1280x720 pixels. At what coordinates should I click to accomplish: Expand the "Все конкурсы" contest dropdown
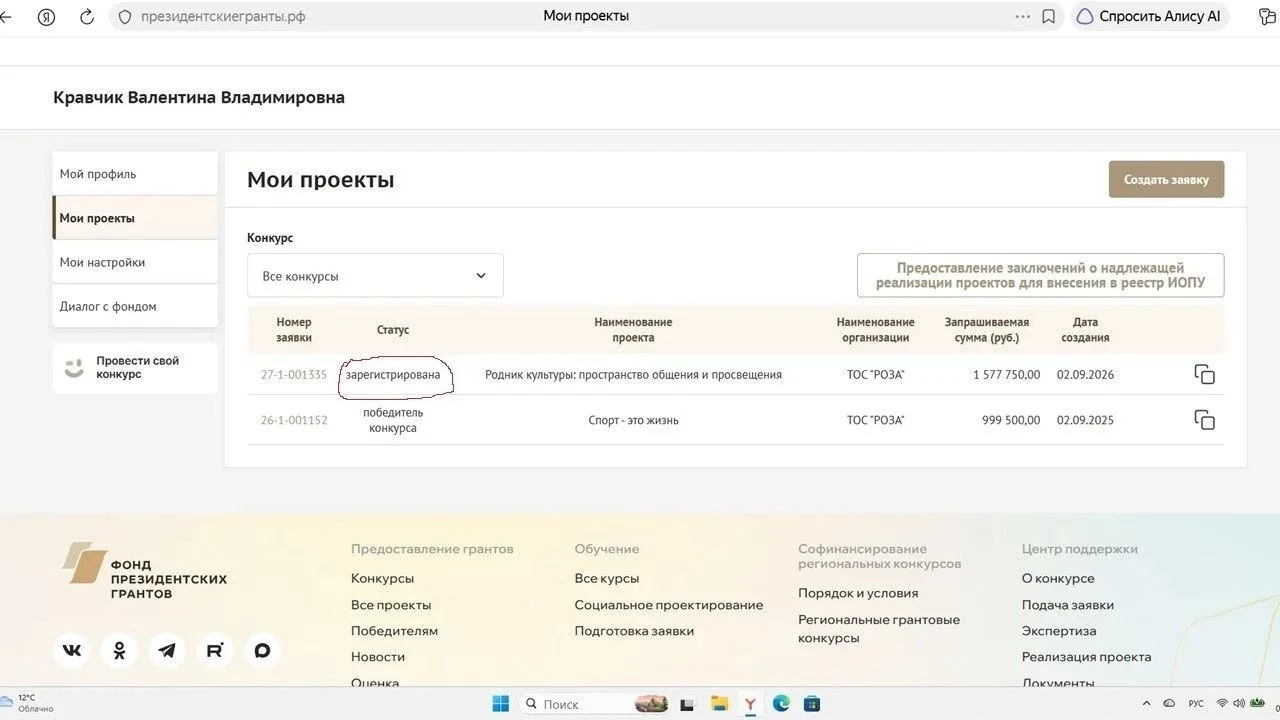[x=375, y=275]
